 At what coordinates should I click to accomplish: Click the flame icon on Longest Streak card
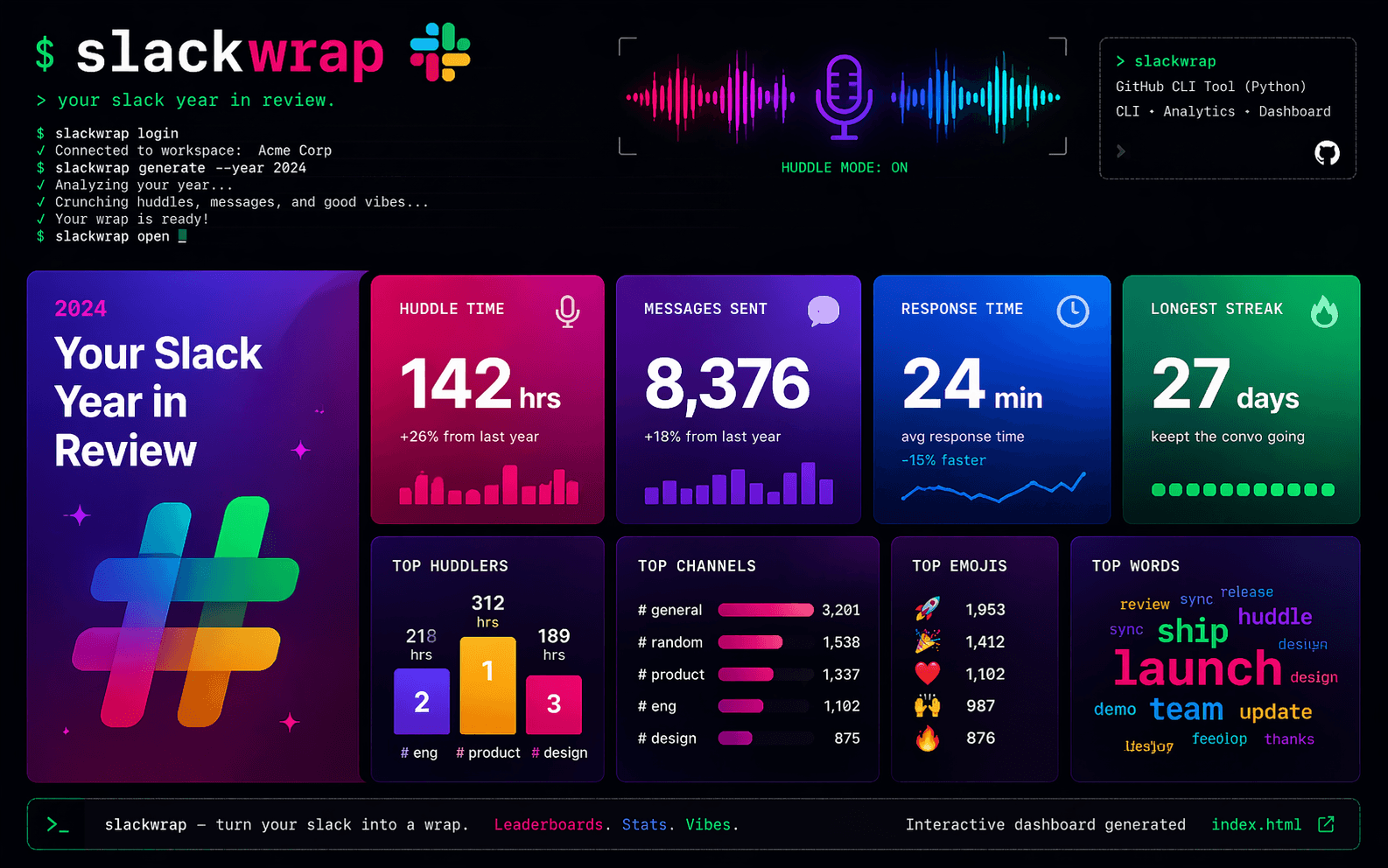point(1323,311)
